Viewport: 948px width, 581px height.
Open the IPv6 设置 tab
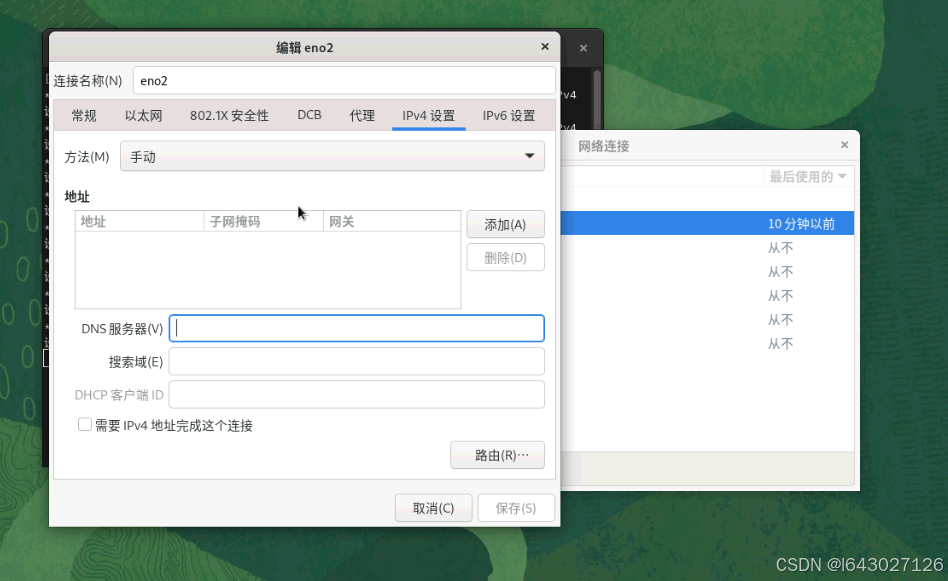point(508,115)
